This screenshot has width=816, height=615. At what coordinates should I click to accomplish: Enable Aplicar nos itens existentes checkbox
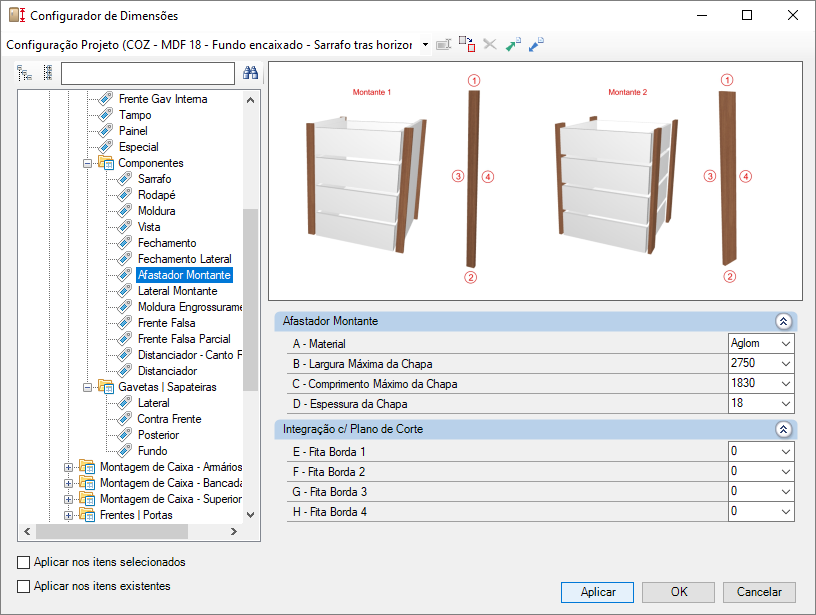point(23,586)
